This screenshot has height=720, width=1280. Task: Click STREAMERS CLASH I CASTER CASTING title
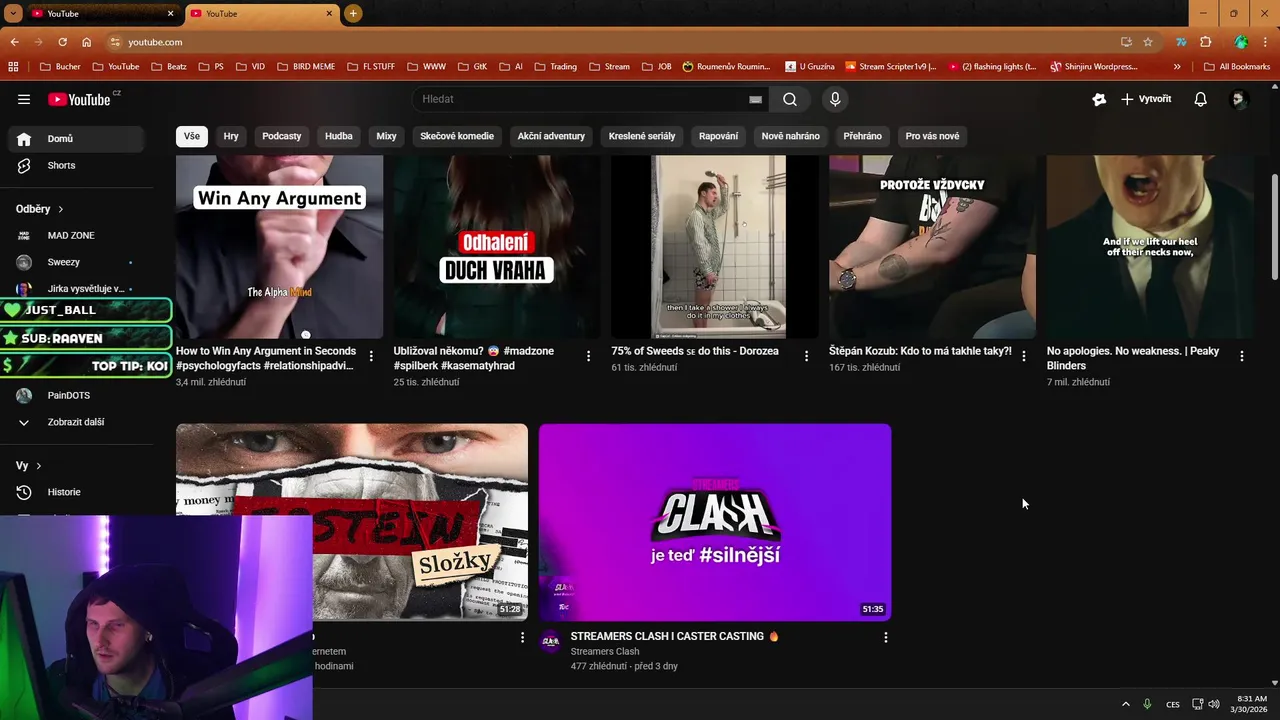point(674,636)
